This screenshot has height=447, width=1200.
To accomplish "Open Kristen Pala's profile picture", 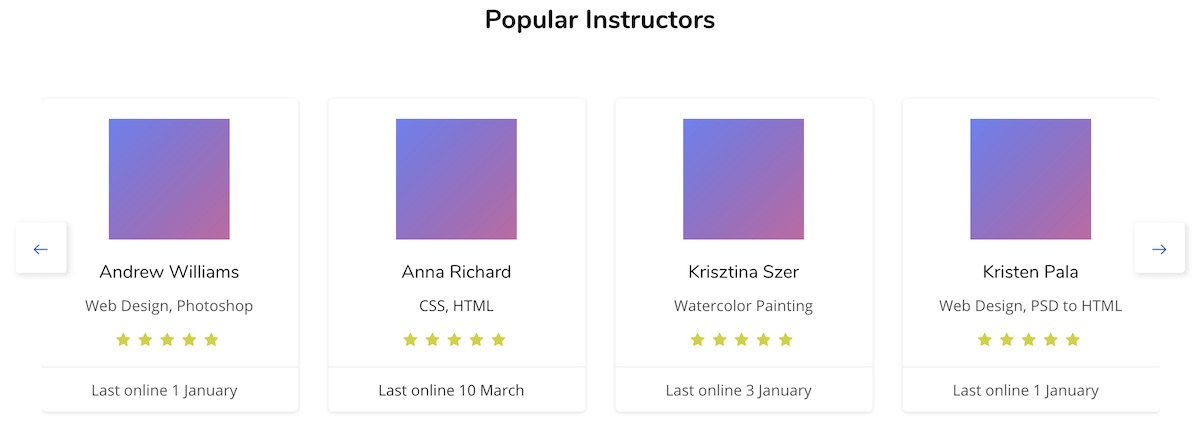I will point(1030,179).
